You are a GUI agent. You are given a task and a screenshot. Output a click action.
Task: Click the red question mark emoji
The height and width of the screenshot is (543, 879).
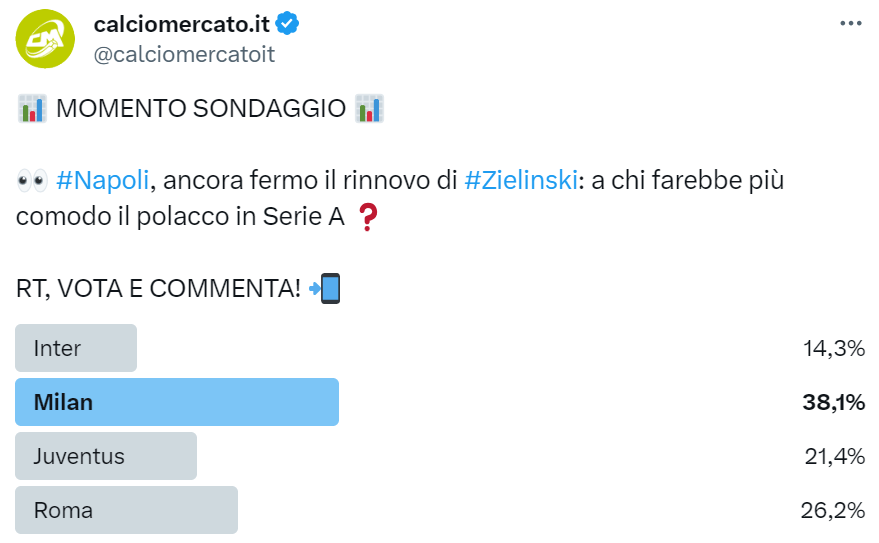369,217
